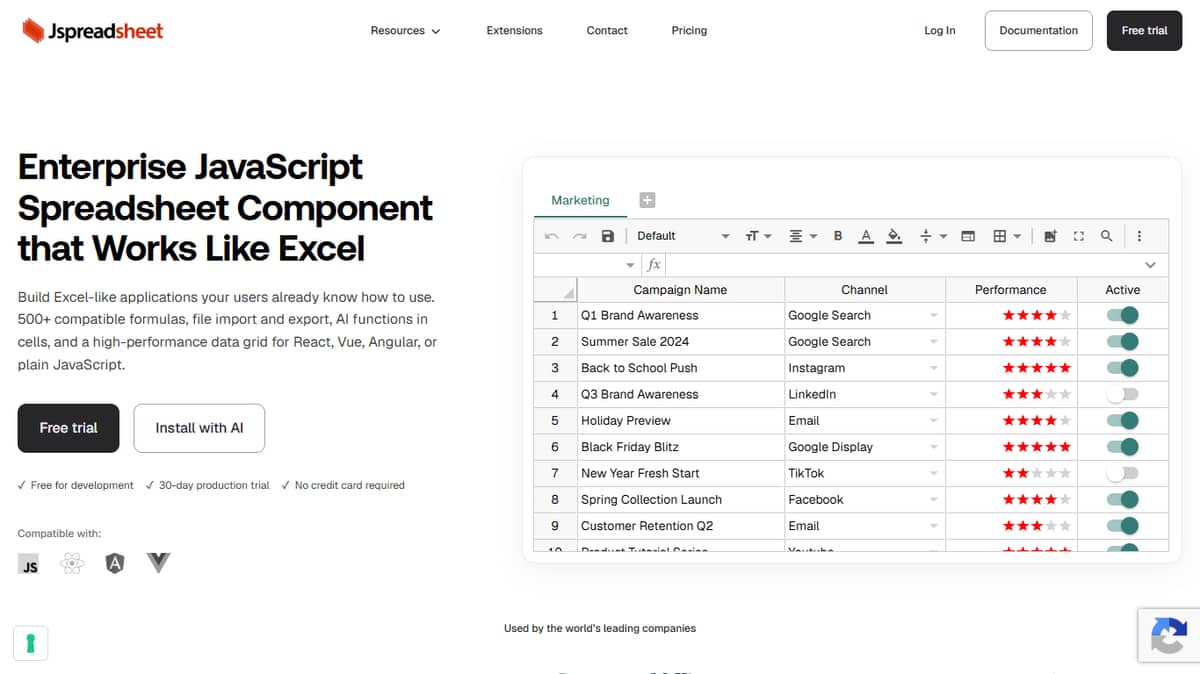Image resolution: width=1200 pixels, height=674 pixels.
Task: Click the undo arrow in spreadsheet toolbar
Action: click(551, 236)
